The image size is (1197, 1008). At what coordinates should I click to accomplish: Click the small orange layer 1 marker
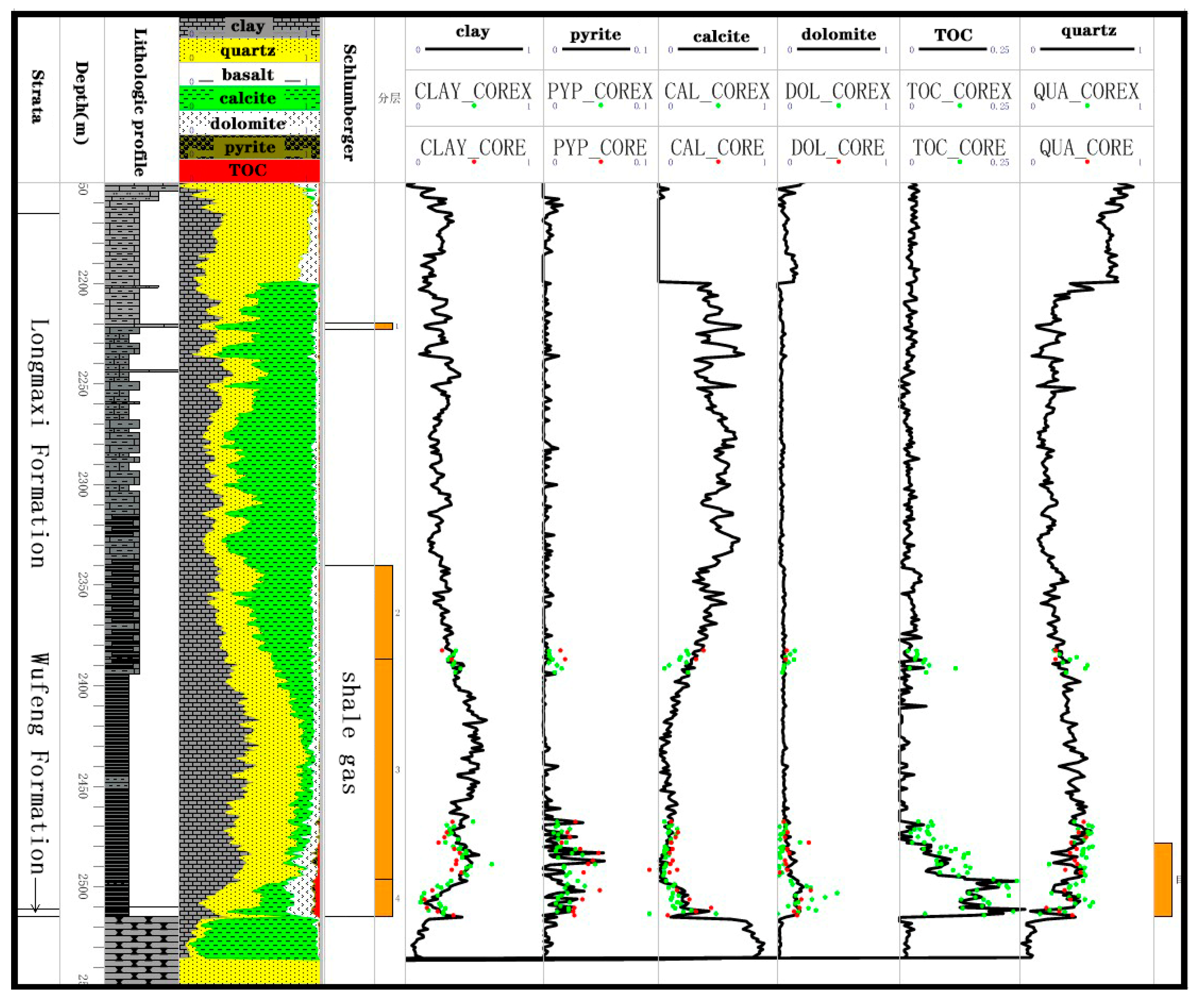pyautogui.click(x=383, y=326)
